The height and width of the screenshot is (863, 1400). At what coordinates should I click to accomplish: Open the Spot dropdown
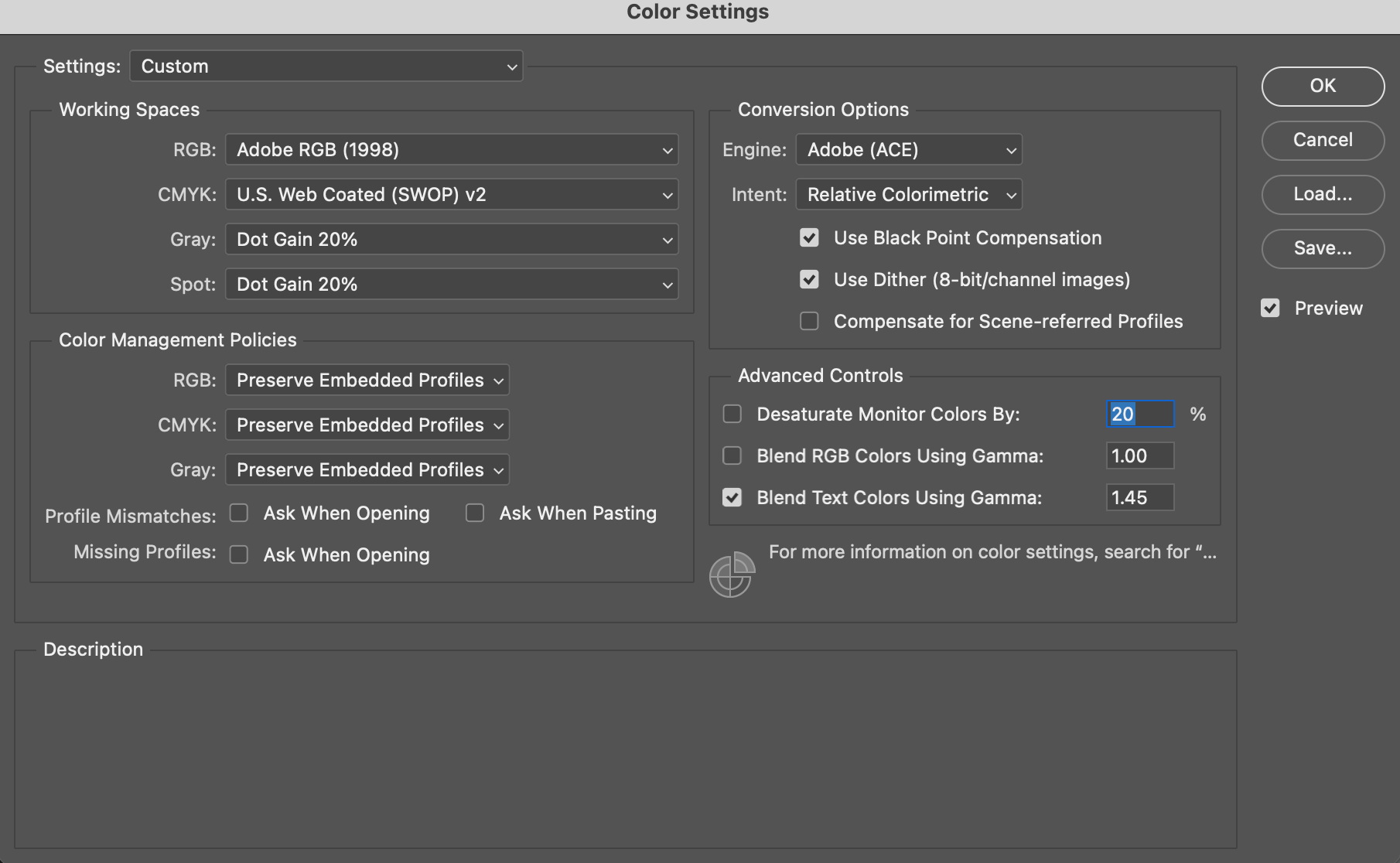click(451, 284)
